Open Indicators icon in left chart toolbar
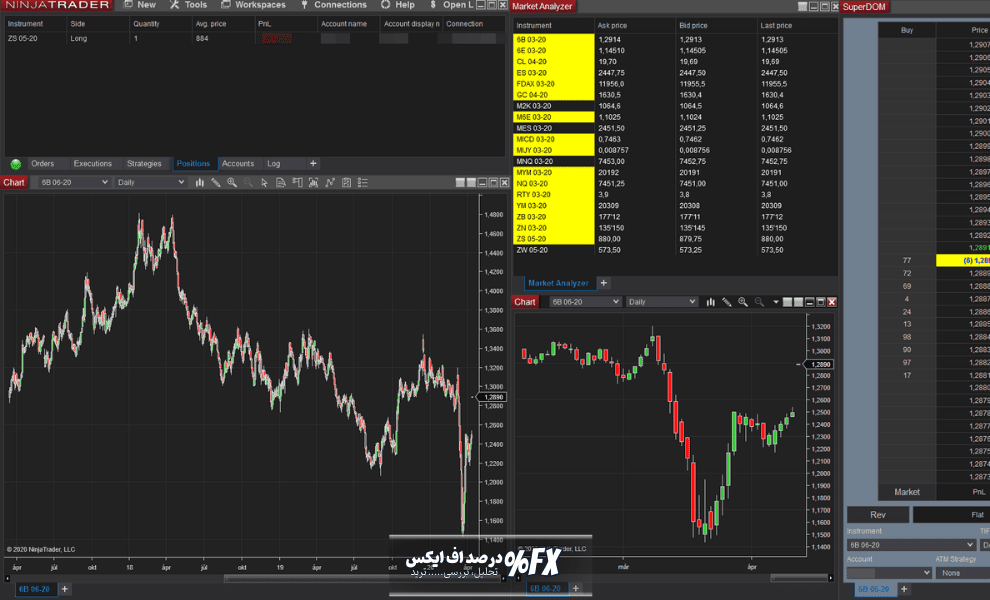This screenshot has height=600, width=990. click(x=314, y=183)
